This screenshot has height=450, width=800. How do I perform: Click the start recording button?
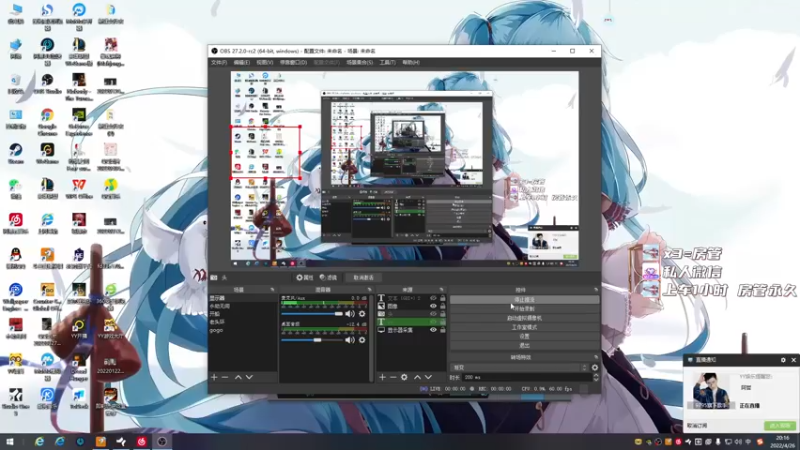pos(524,309)
